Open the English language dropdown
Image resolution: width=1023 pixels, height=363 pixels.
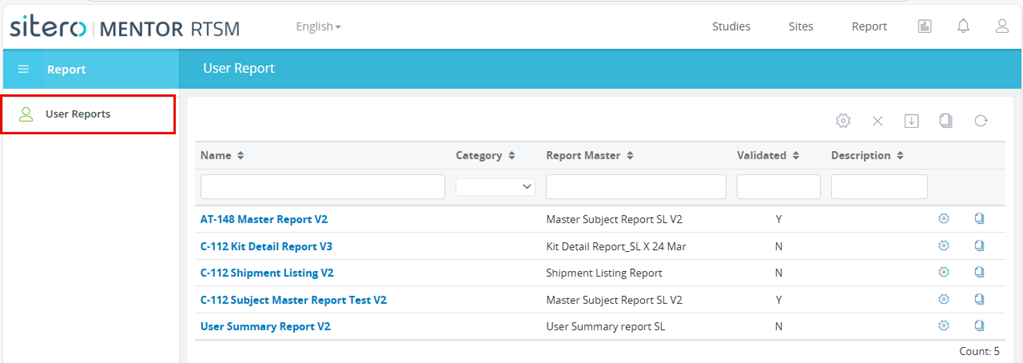pyautogui.click(x=318, y=27)
